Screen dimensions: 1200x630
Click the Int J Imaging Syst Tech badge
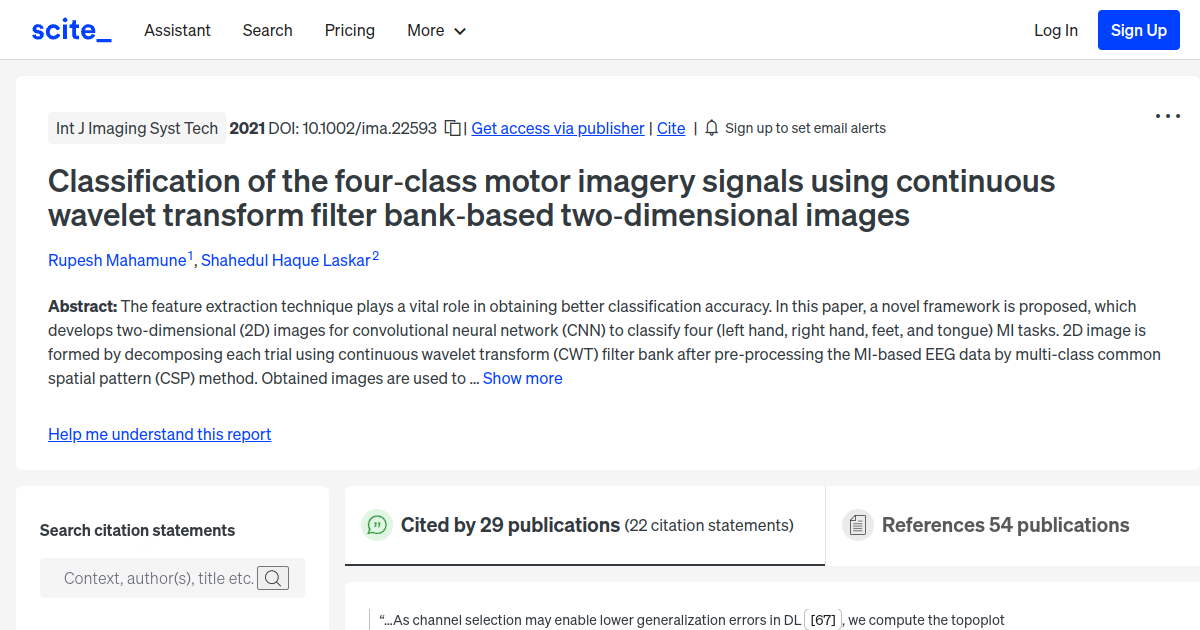[x=136, y=128]
